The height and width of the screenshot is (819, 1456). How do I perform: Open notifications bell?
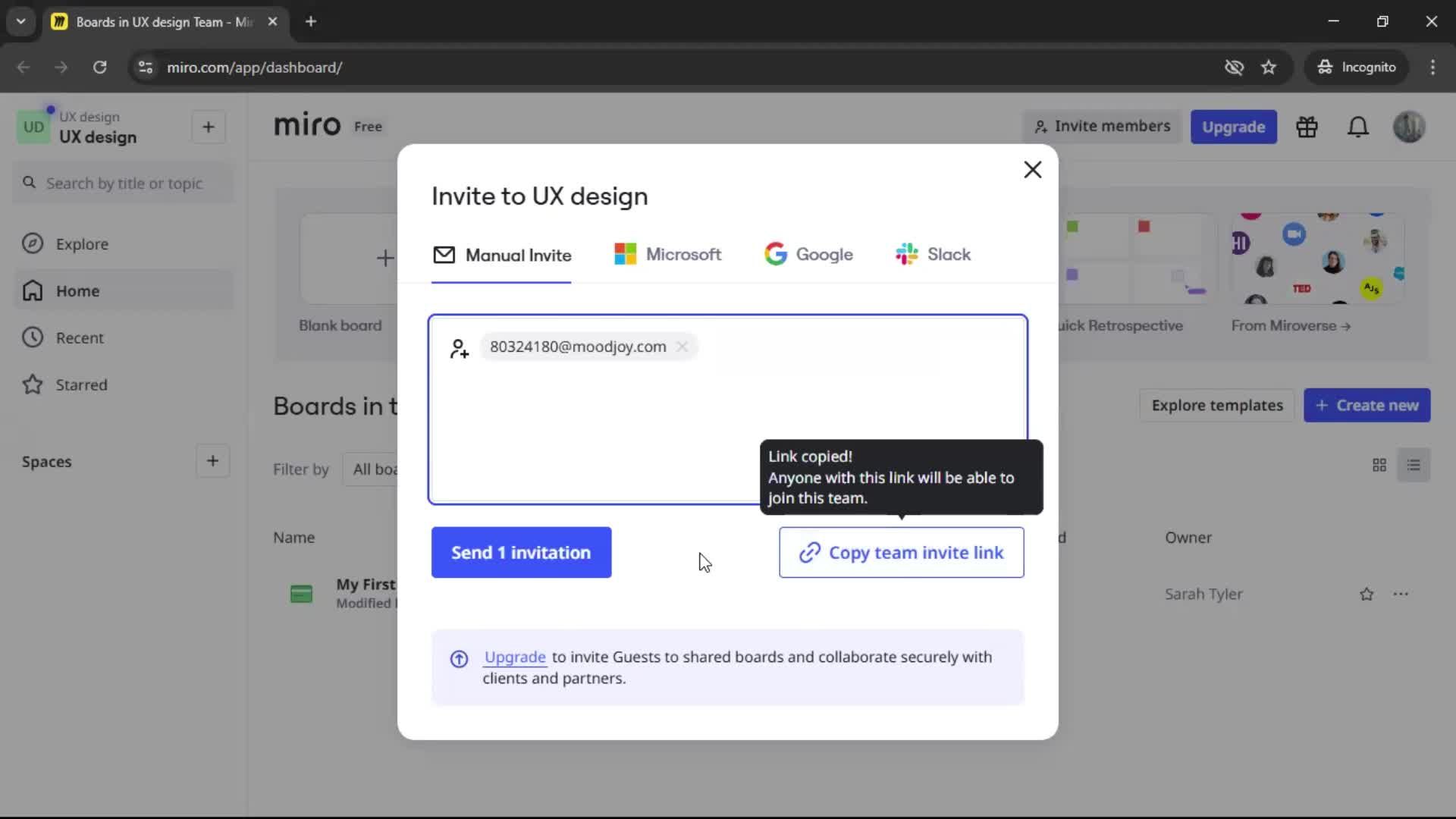1357,127
